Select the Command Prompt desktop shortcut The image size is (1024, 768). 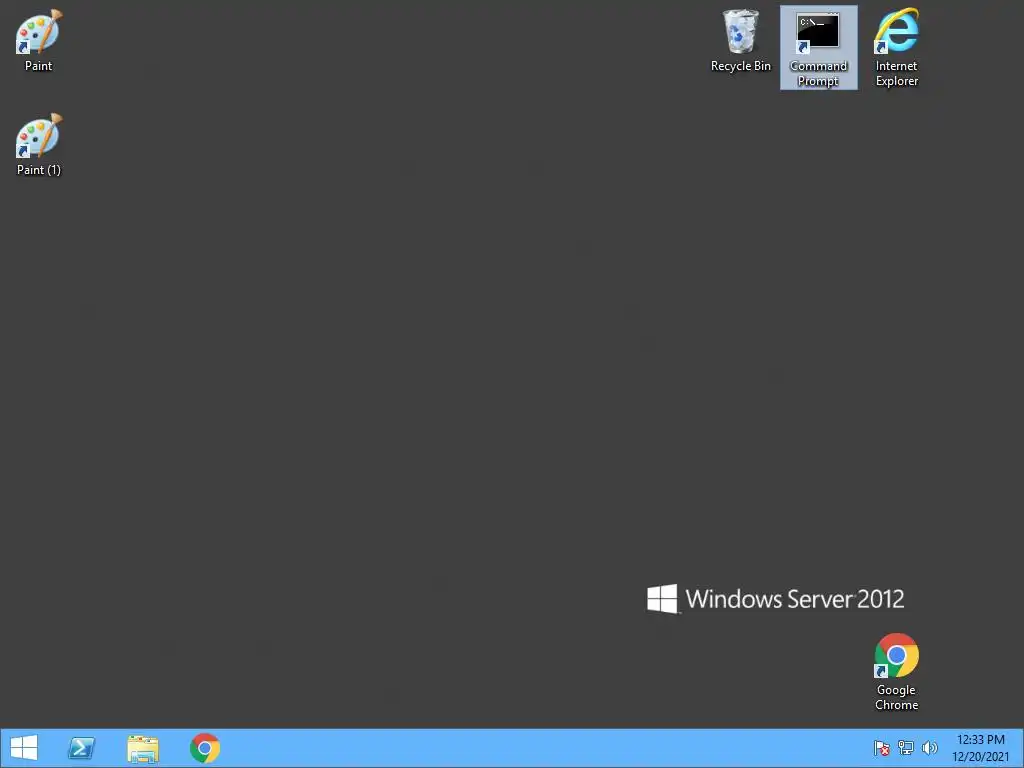tap(818, 48)
